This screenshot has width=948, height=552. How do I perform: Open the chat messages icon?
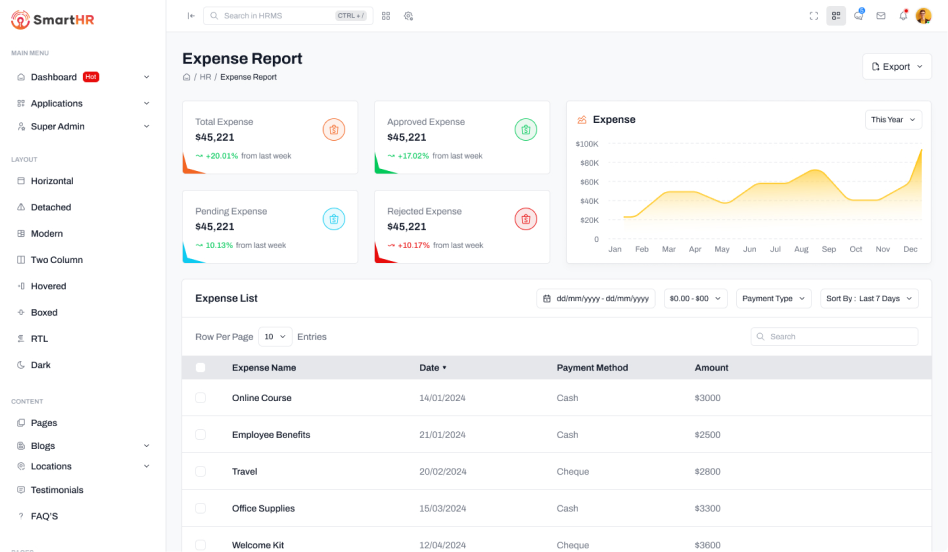point(858,16)
